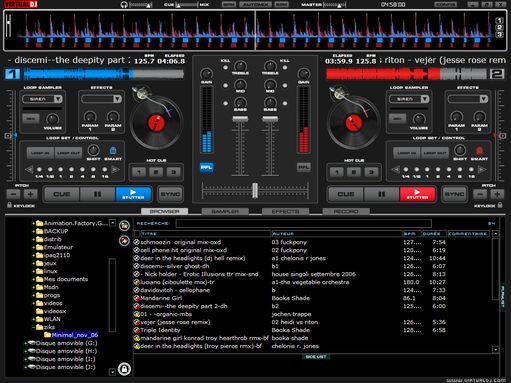Select the Minimal_nov_06 folder
This screenshot has height=383, width=511.
point(71,335)
